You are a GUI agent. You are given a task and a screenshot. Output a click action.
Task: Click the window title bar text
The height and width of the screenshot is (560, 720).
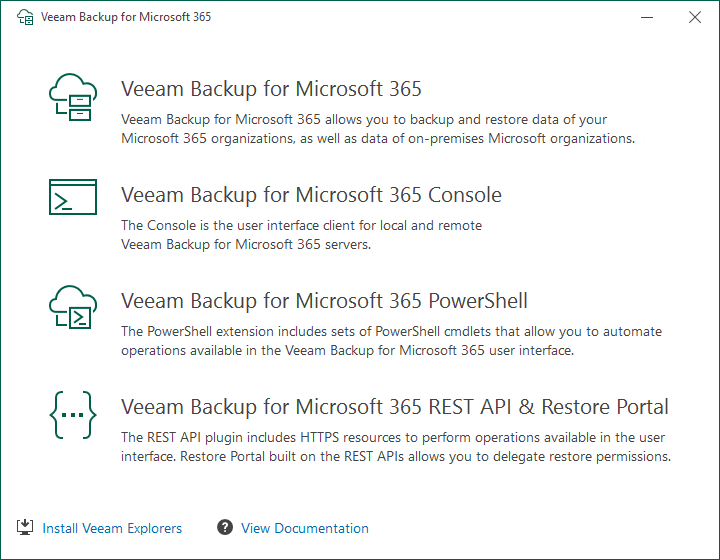[x=125, y=17]
